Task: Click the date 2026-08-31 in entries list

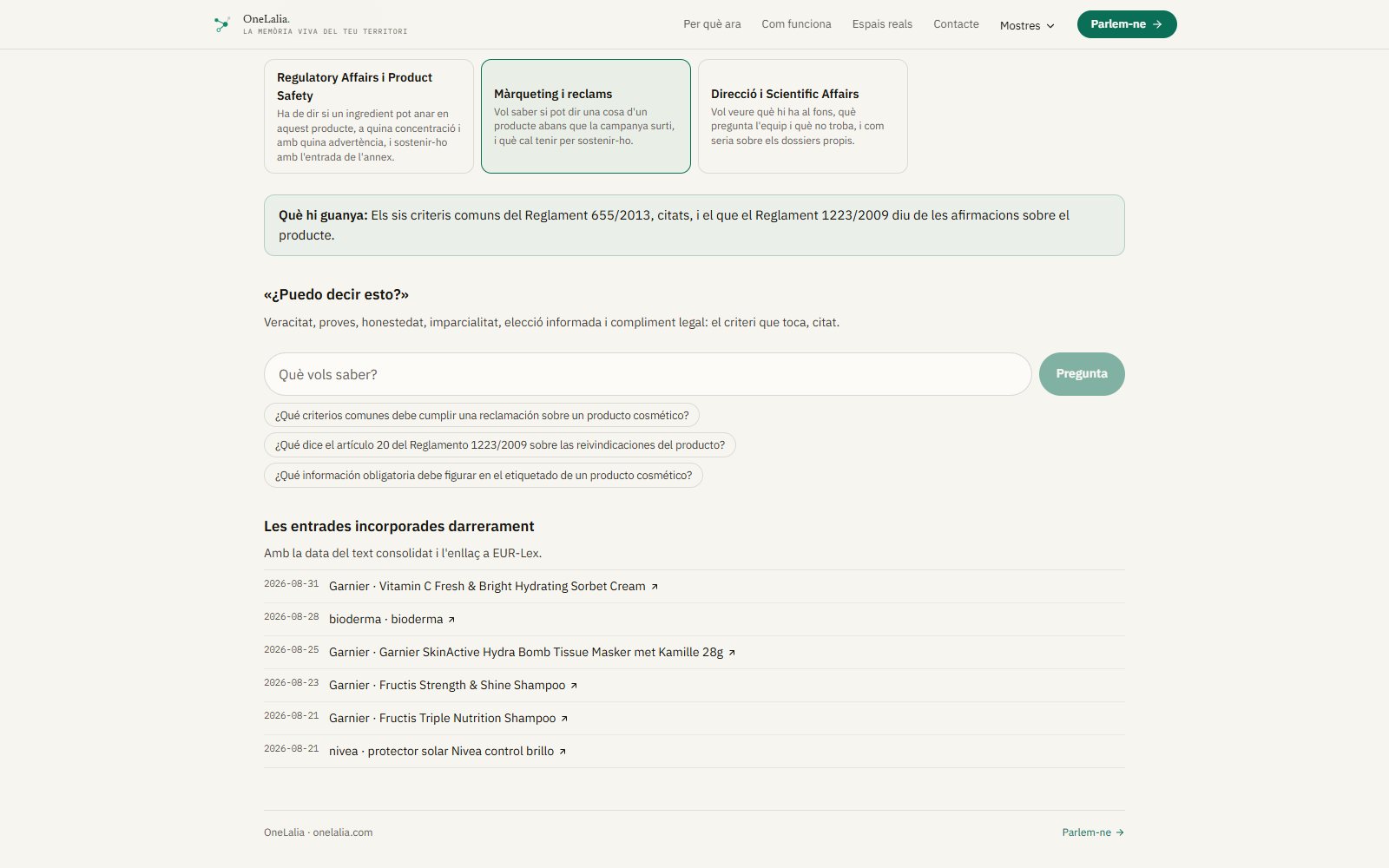Action: pyautogui.click(x=291, y=584)
